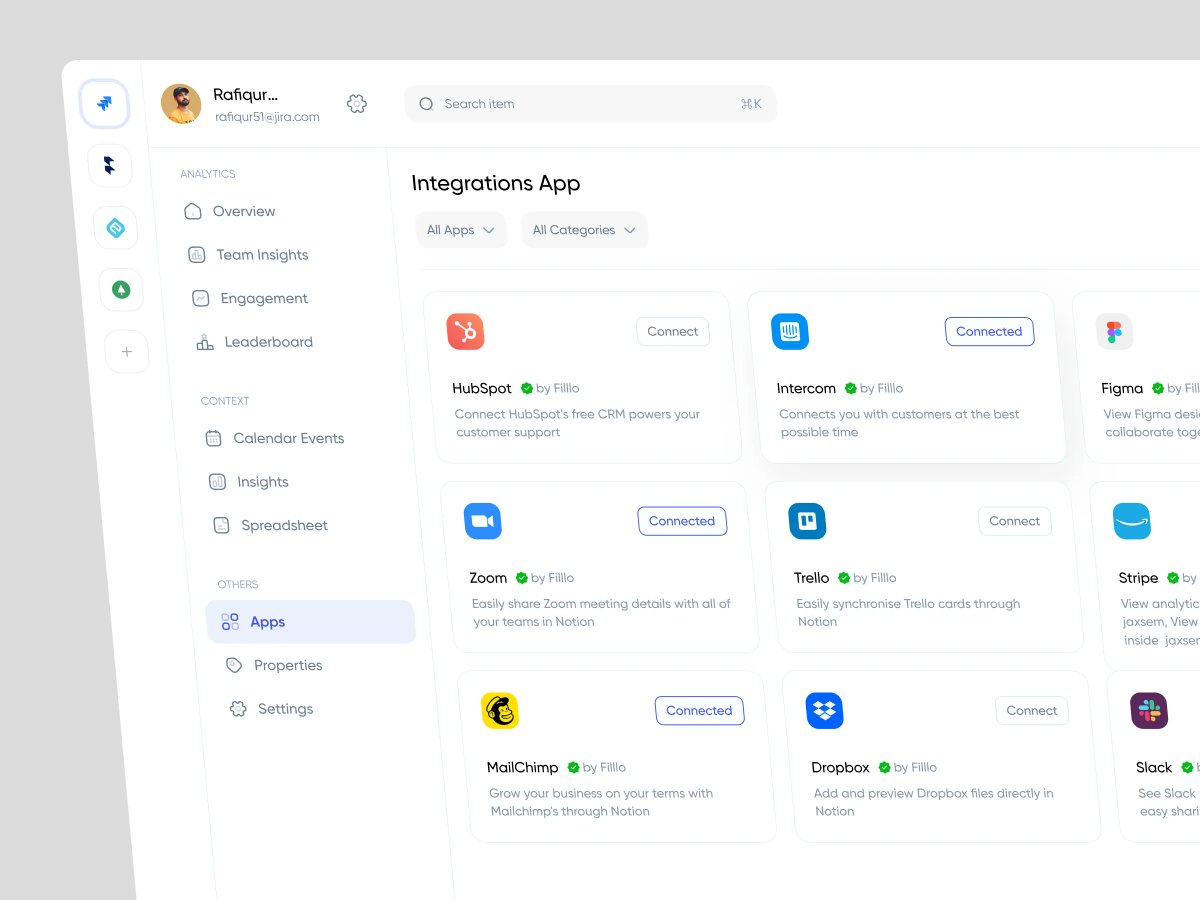The height and width of the screenshot is (900, 1200).
Task: Click the verified badge next to Zoom
Action: pyautogui.click(x=522, y=578)
